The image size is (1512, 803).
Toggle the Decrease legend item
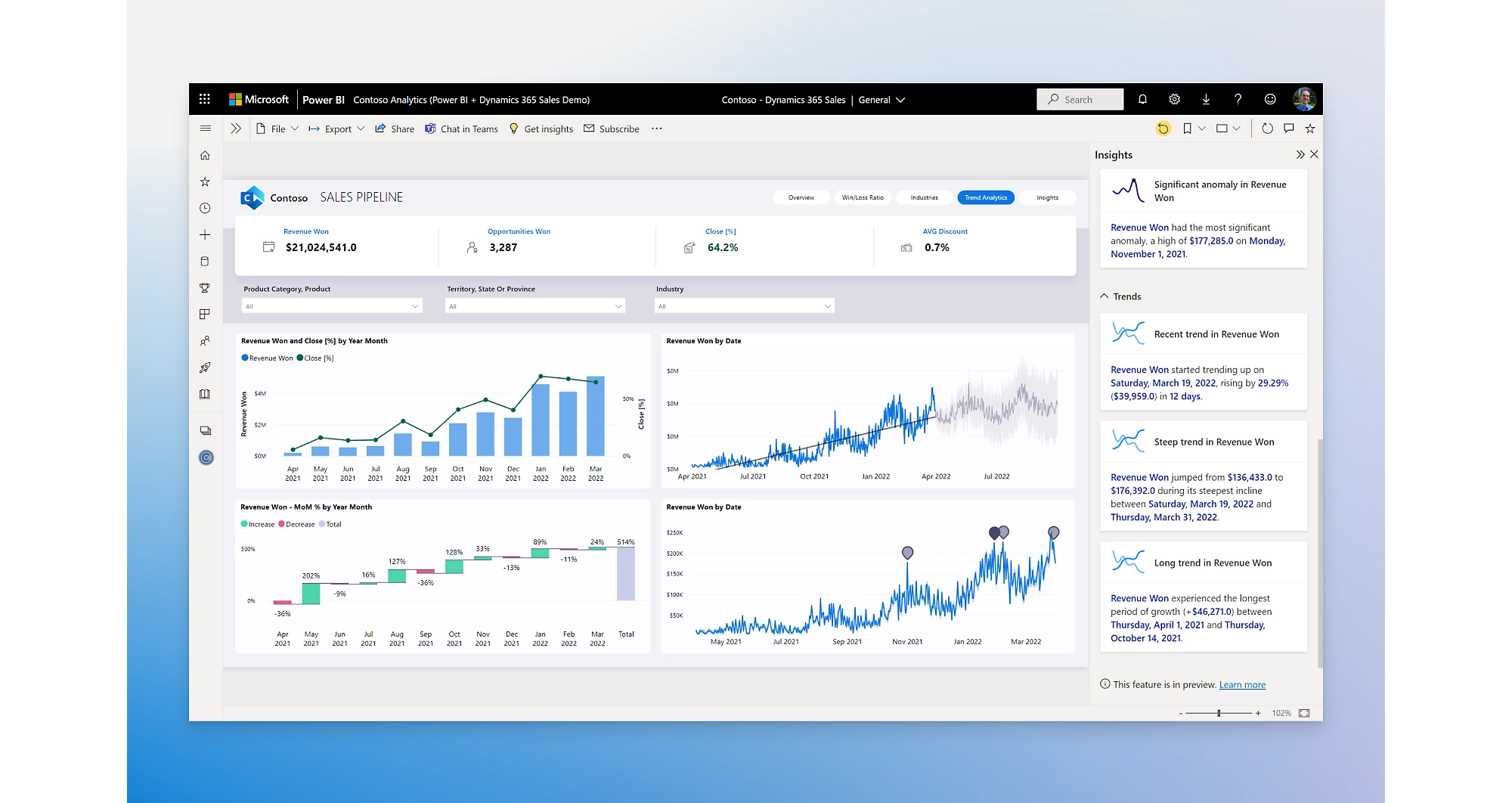296,524
